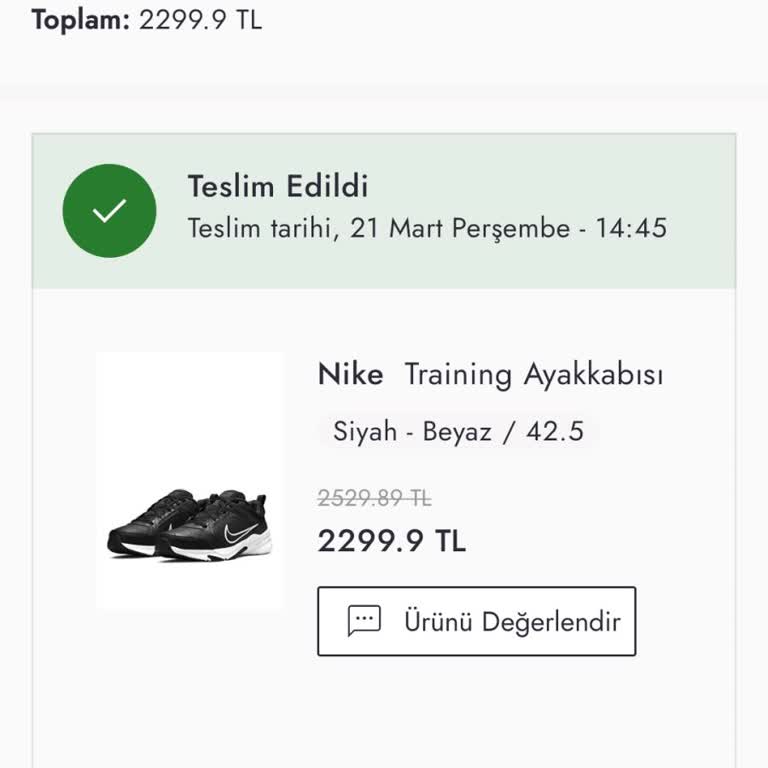Open the Training Ayakkabısı product title
The width and height of the screenshot is (768, 768).
click(534, 375)
